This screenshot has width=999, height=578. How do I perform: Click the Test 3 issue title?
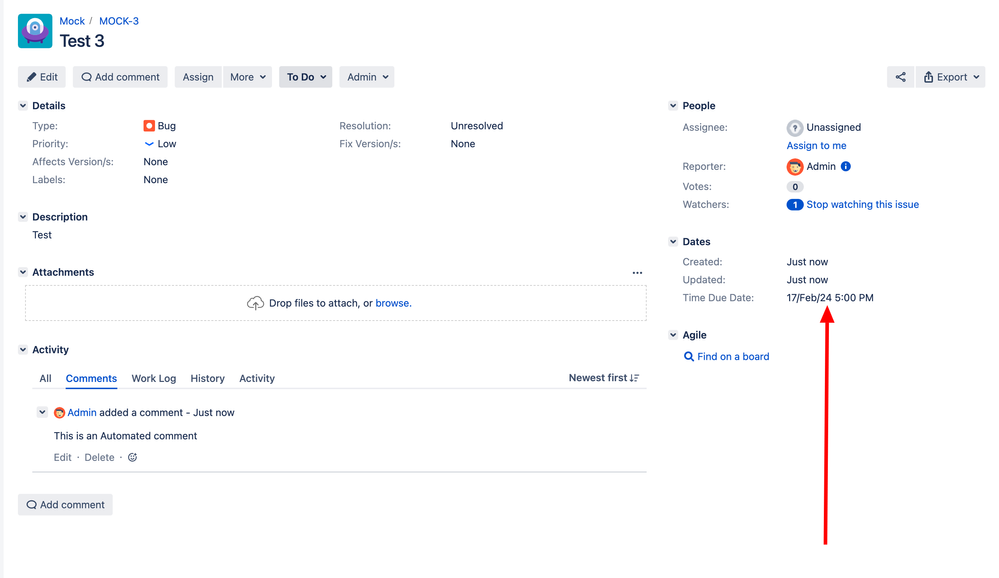pyautogui.click(x=82, y=41)
